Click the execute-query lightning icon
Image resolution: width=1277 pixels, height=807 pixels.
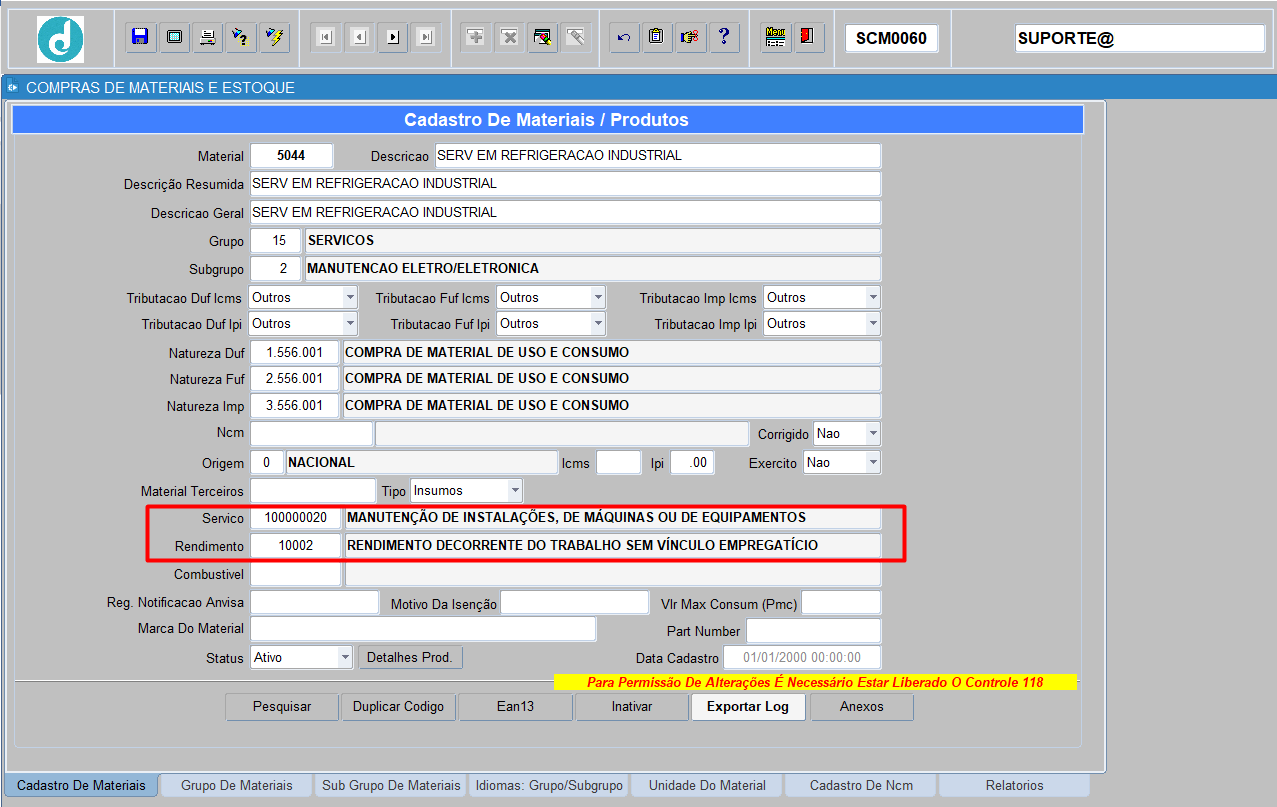[x=274, y=37]
